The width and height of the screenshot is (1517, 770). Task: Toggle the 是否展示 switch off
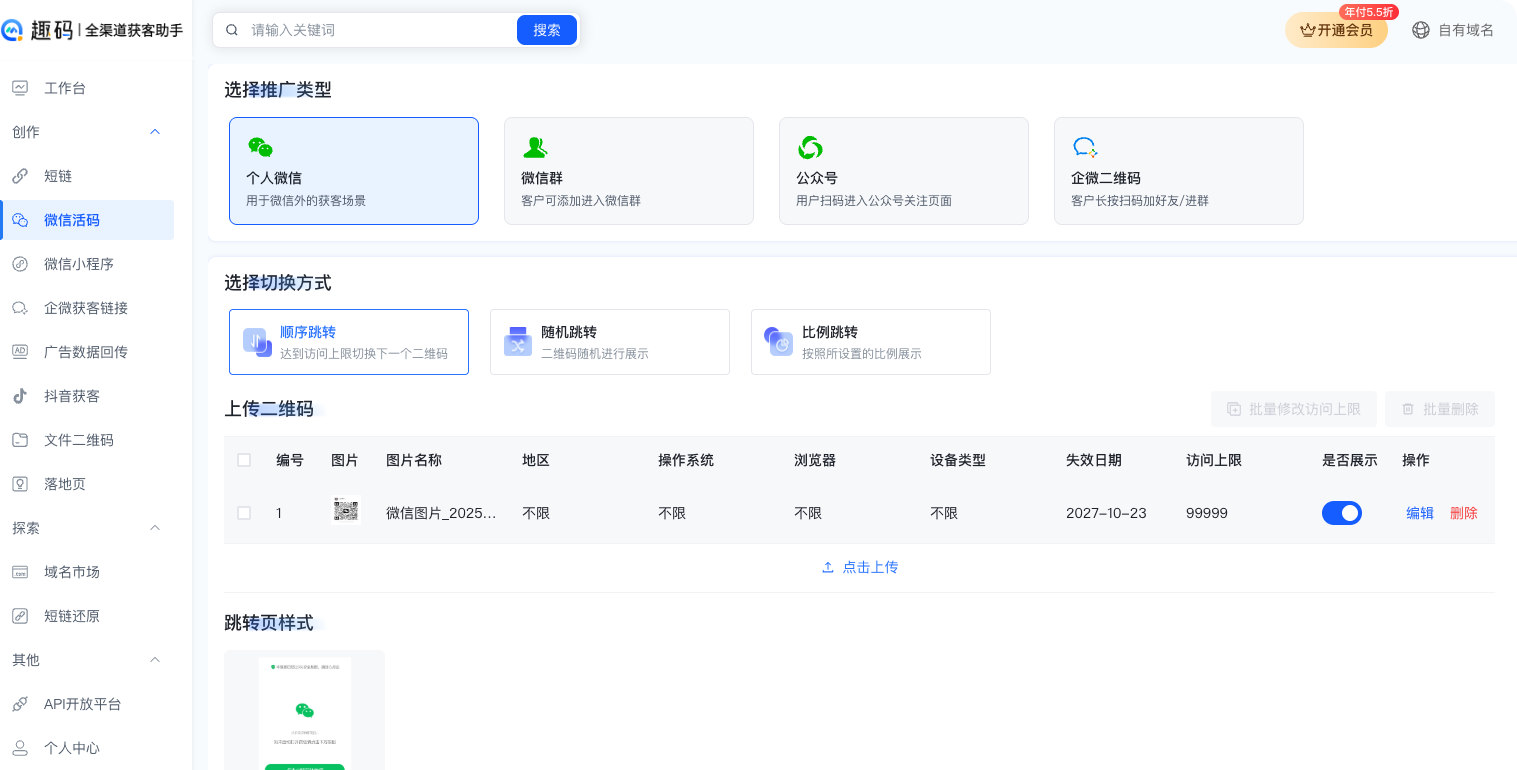click(x=1341, y=513)
